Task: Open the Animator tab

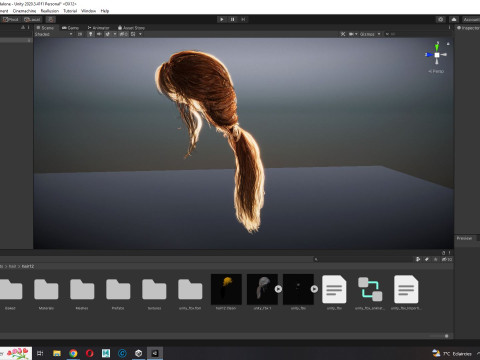Action: tap(98, 28)
